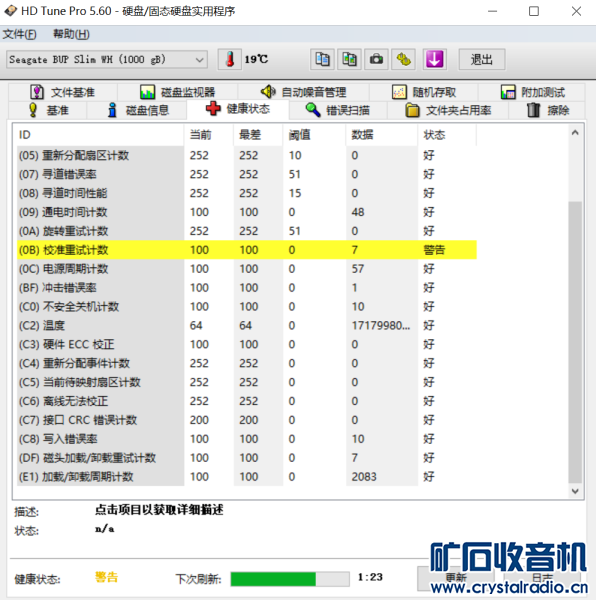Click the purple down-arrow icon
This screenshot has width=596, height=600.
tap(435, 60)
